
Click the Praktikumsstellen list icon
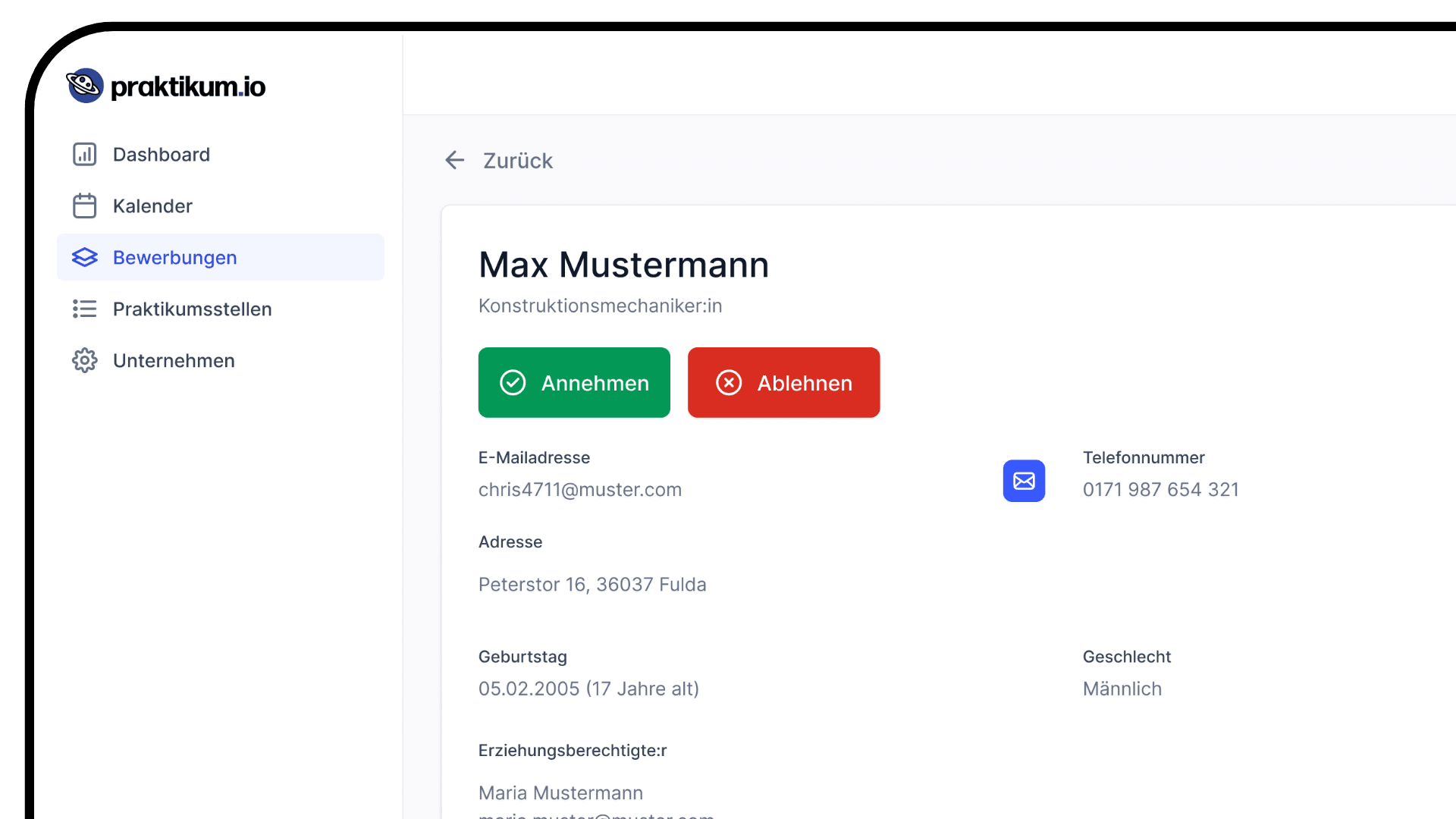click(84, 309)
